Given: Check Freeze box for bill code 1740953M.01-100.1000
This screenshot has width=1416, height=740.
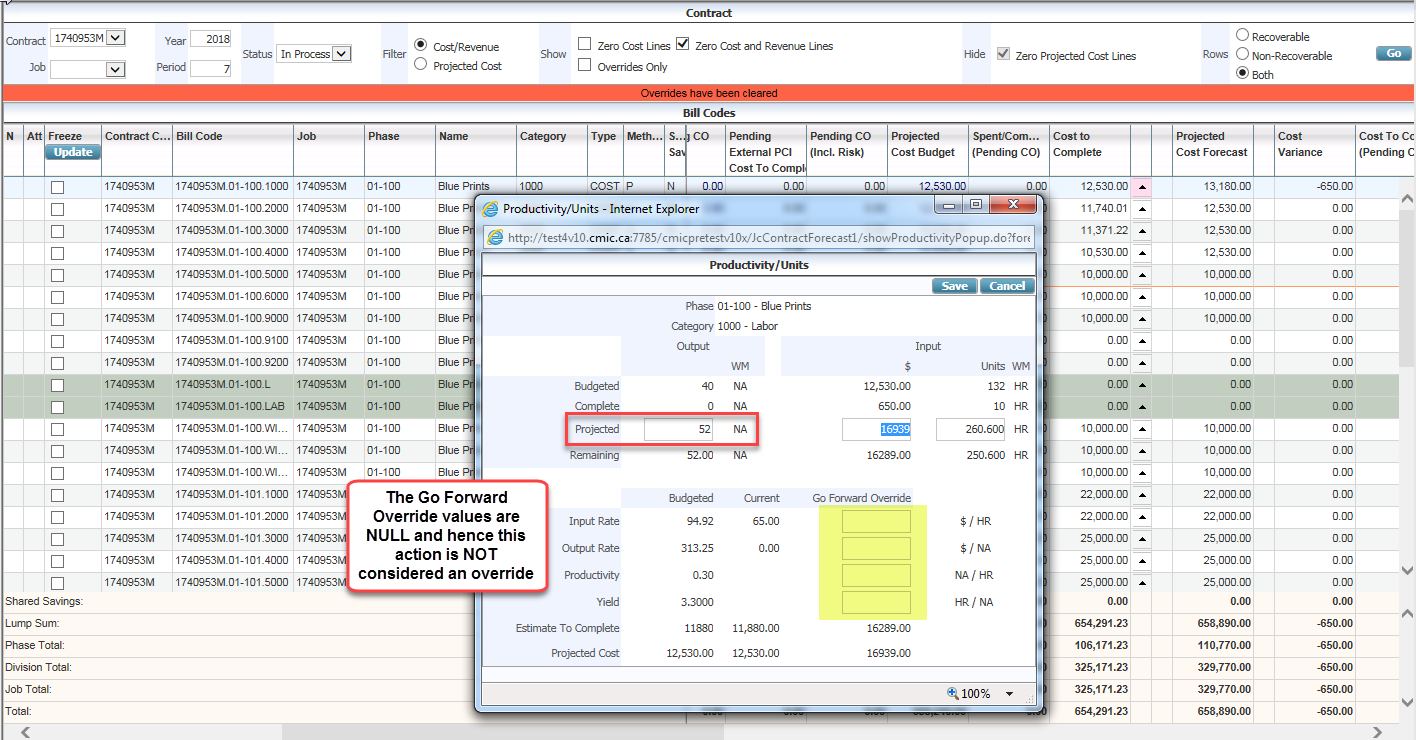Looking at the screenshot, I should [x=57, y=187].
